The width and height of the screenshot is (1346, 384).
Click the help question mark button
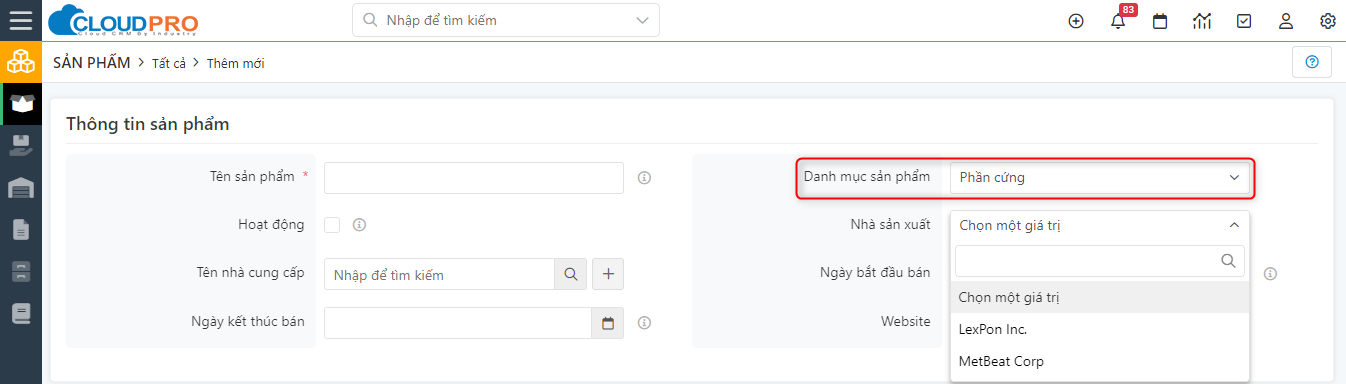(x=1312, y=62)
